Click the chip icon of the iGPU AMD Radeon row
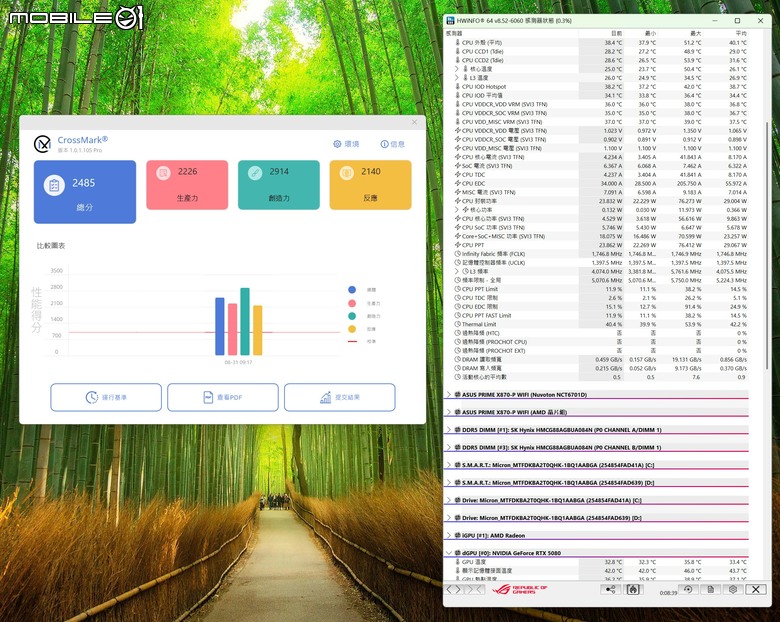Screen dimensions: 780x622 point(458,535)
